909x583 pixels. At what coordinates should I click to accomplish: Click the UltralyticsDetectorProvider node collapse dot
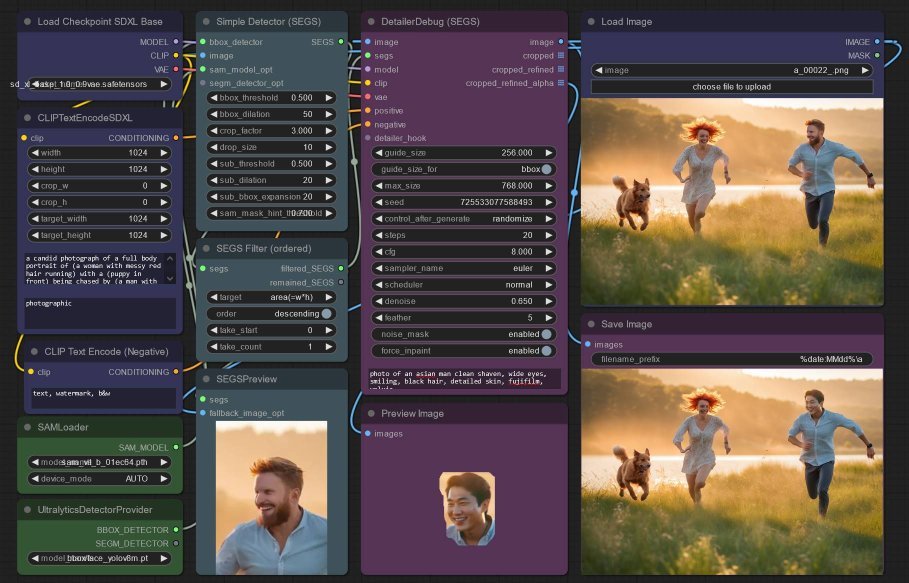[x=27, y=509]
